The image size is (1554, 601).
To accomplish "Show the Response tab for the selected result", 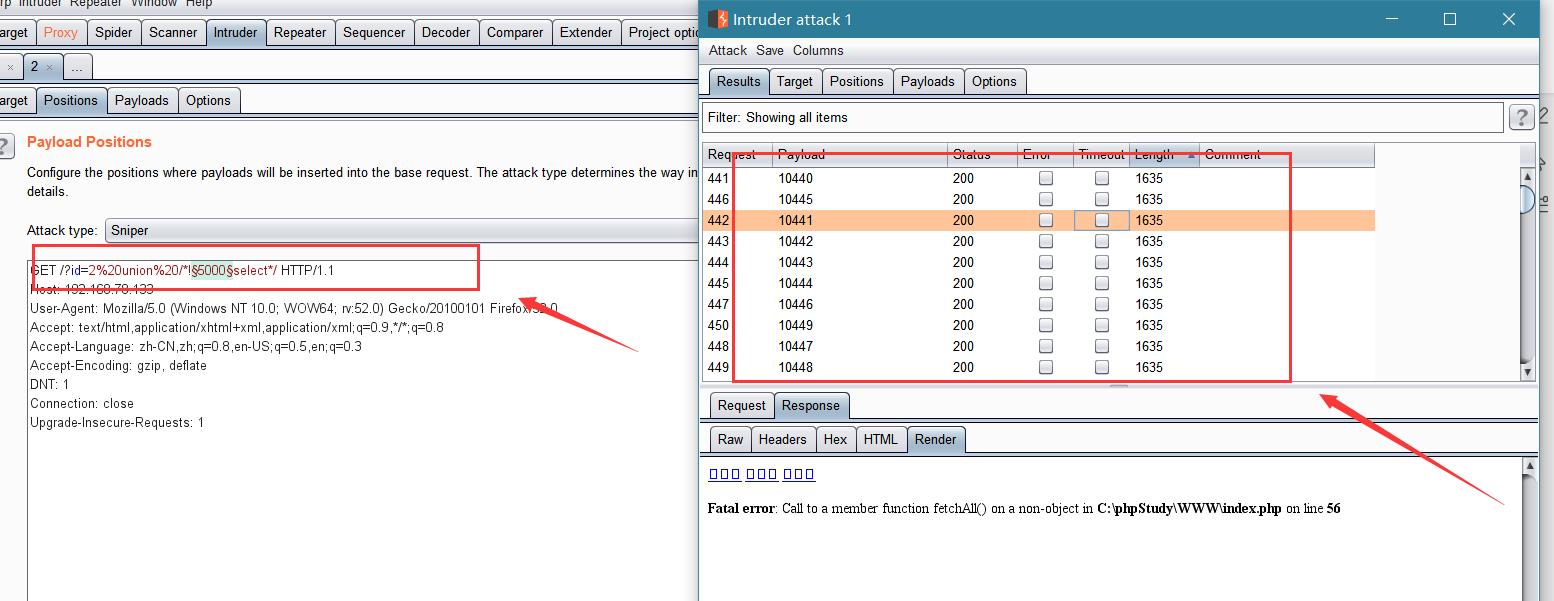I will pos(811,405).
